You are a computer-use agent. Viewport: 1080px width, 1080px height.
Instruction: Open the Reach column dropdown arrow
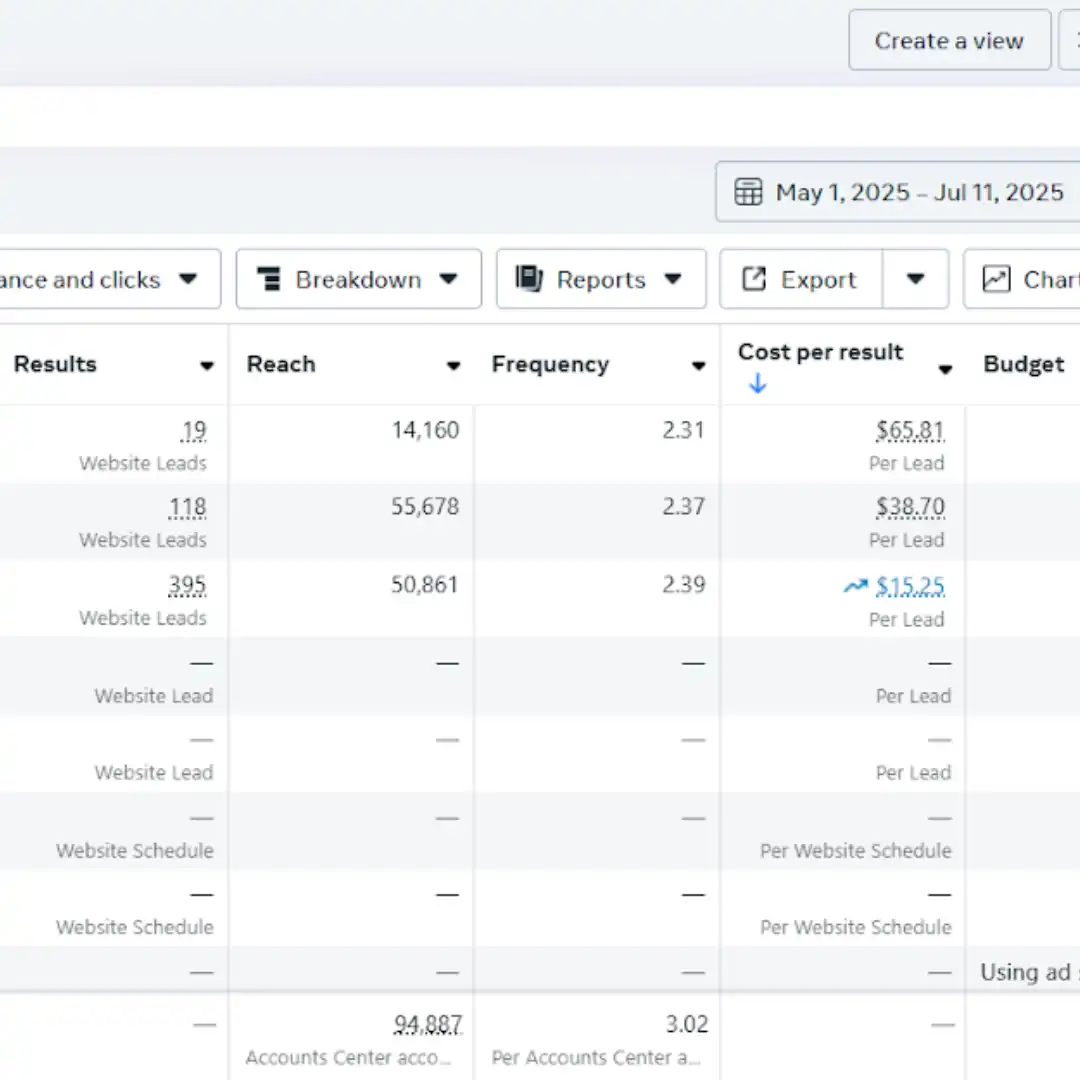click(x=453, y=366)
